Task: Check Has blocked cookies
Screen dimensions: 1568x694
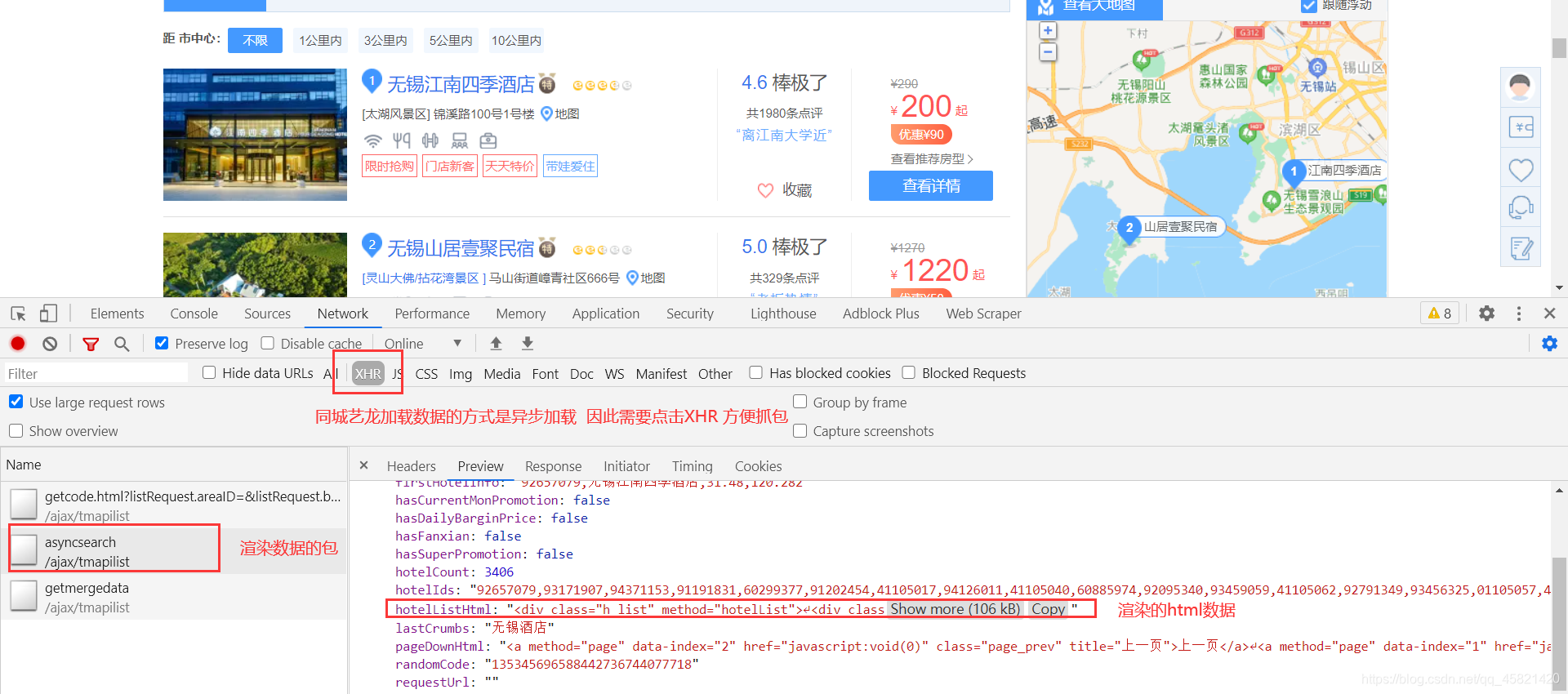Action: (756, 373)
